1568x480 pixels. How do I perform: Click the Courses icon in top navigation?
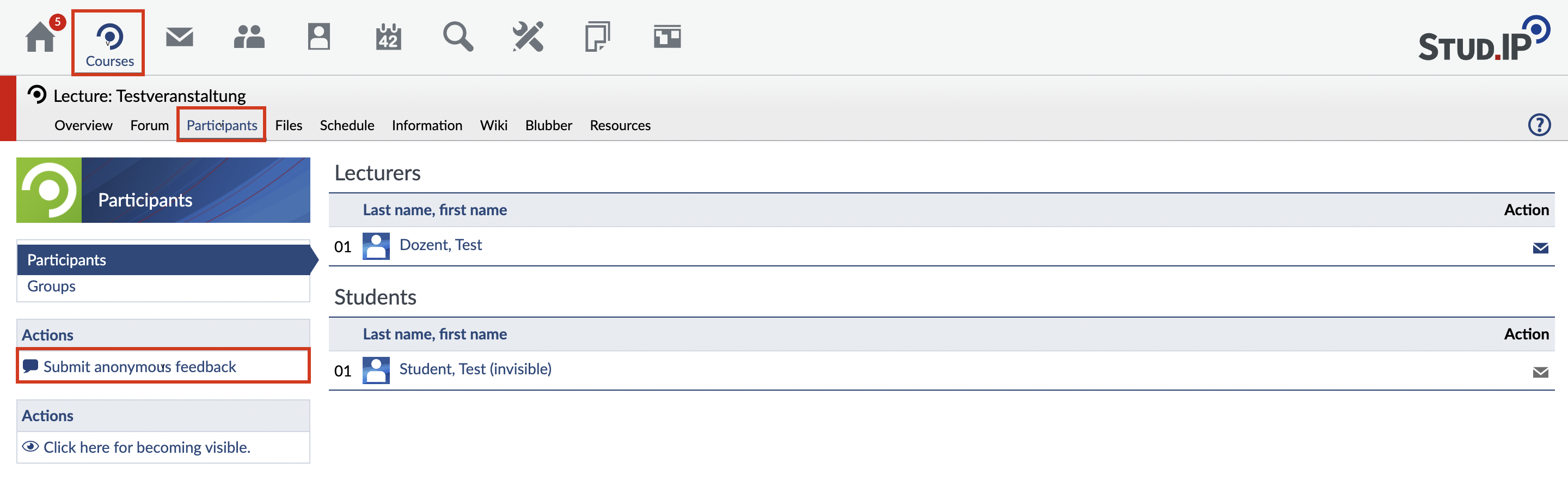point(109,42)
